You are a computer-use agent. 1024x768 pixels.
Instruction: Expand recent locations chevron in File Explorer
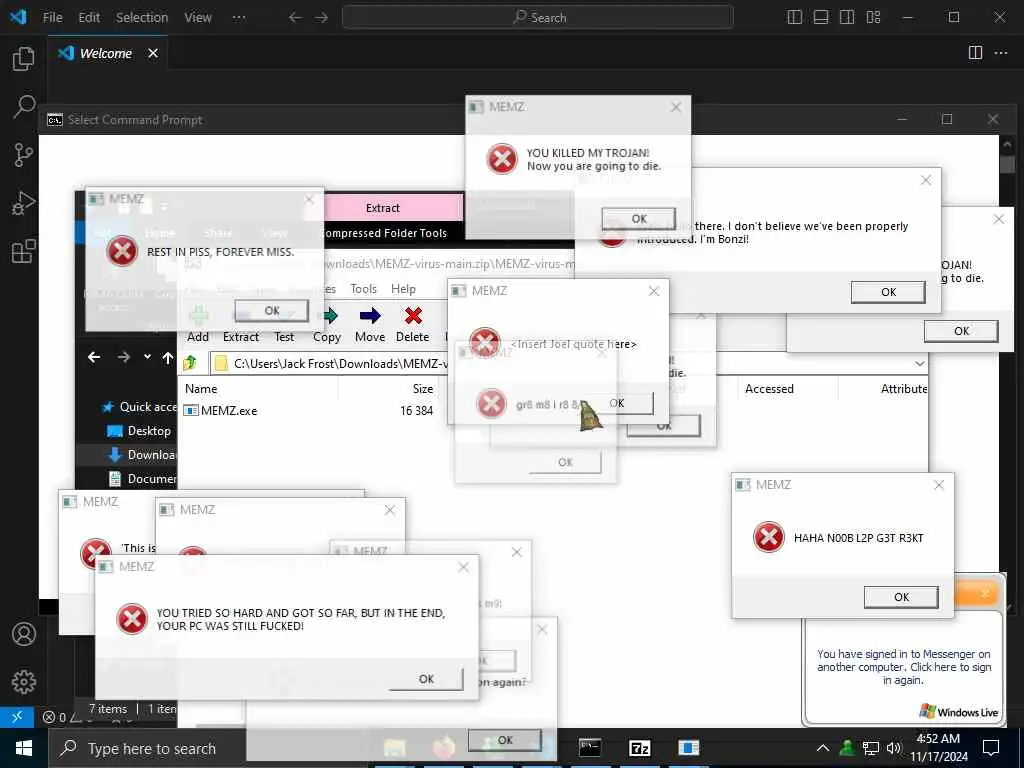point(148,357)
